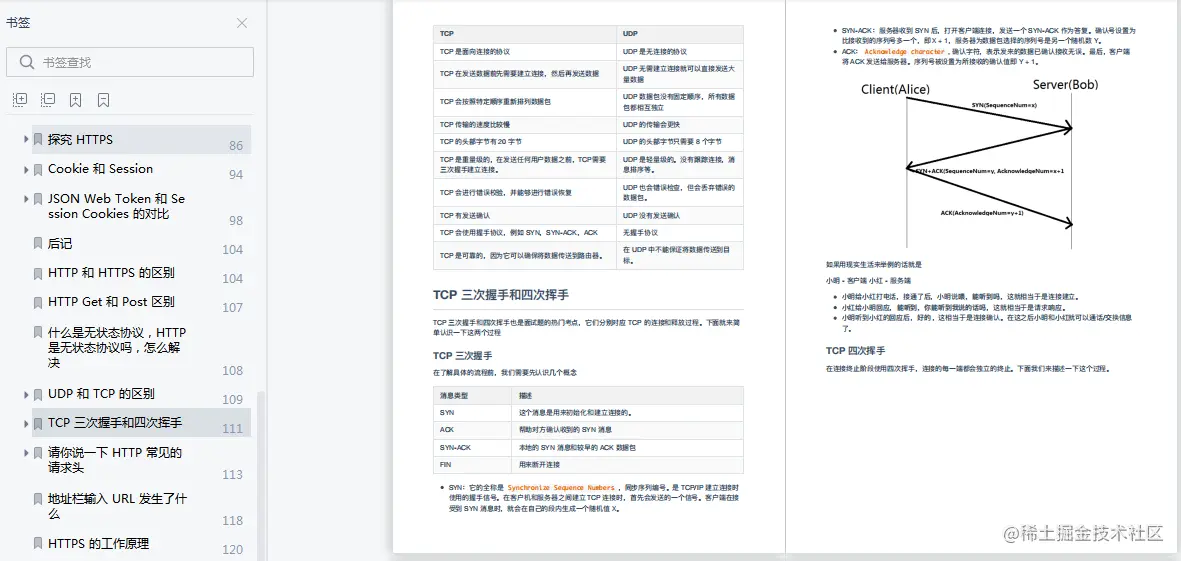Click the FIN row in message table
The width and height of the screenshot is (1181, 561).
click(x=588, y=465)
